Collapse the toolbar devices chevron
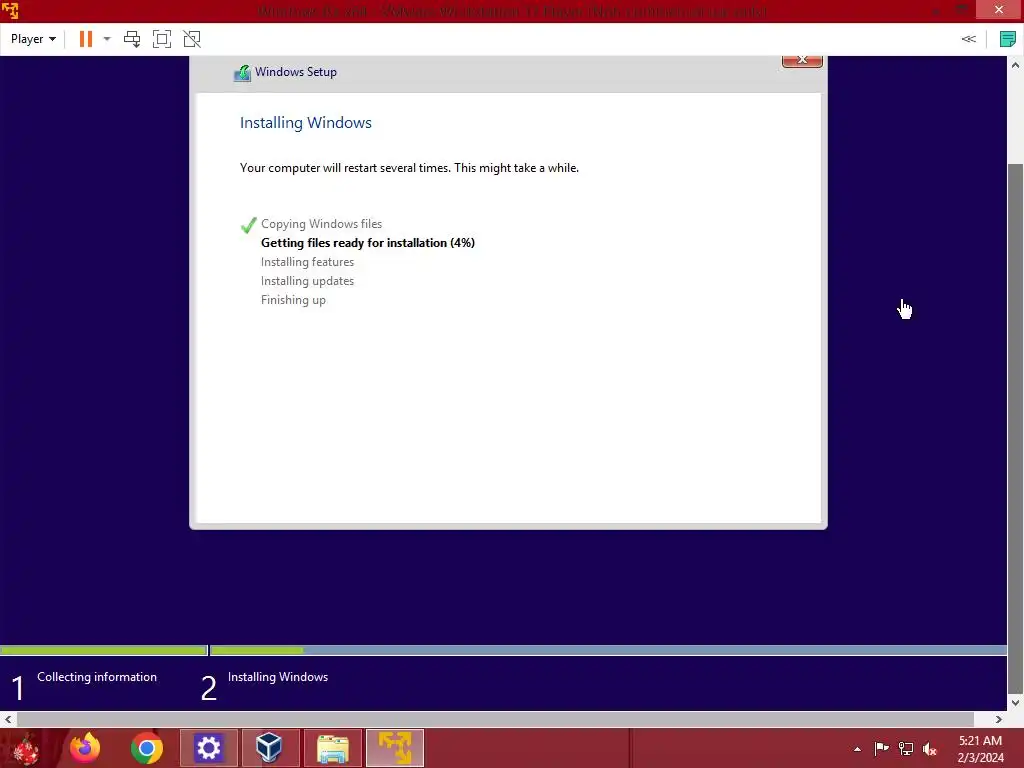Image resolution: width=1024 pixels, height=768 pixels. click(x=968, y=39)
